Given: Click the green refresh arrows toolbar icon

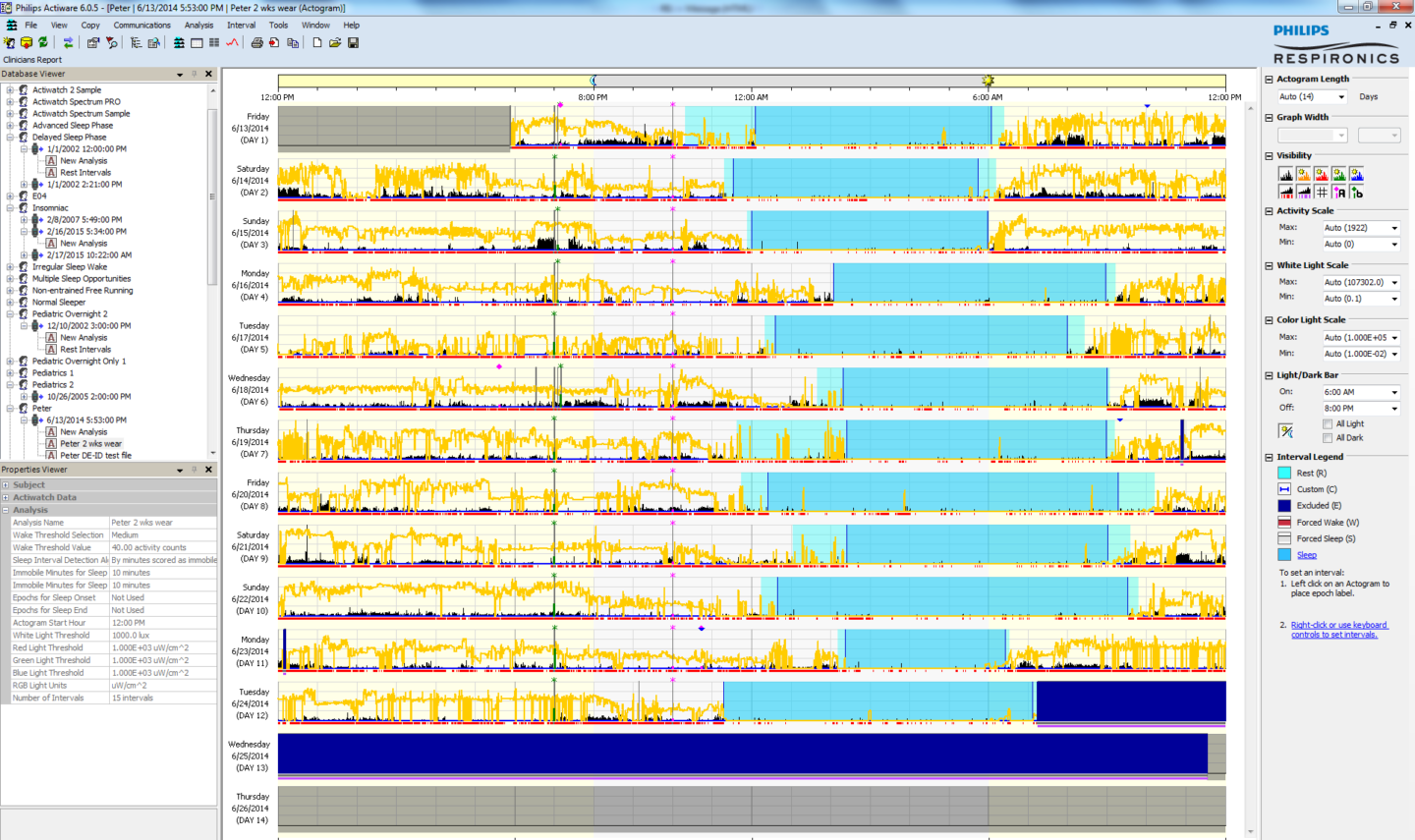Looking at the screenshot, I should [43, 43].
